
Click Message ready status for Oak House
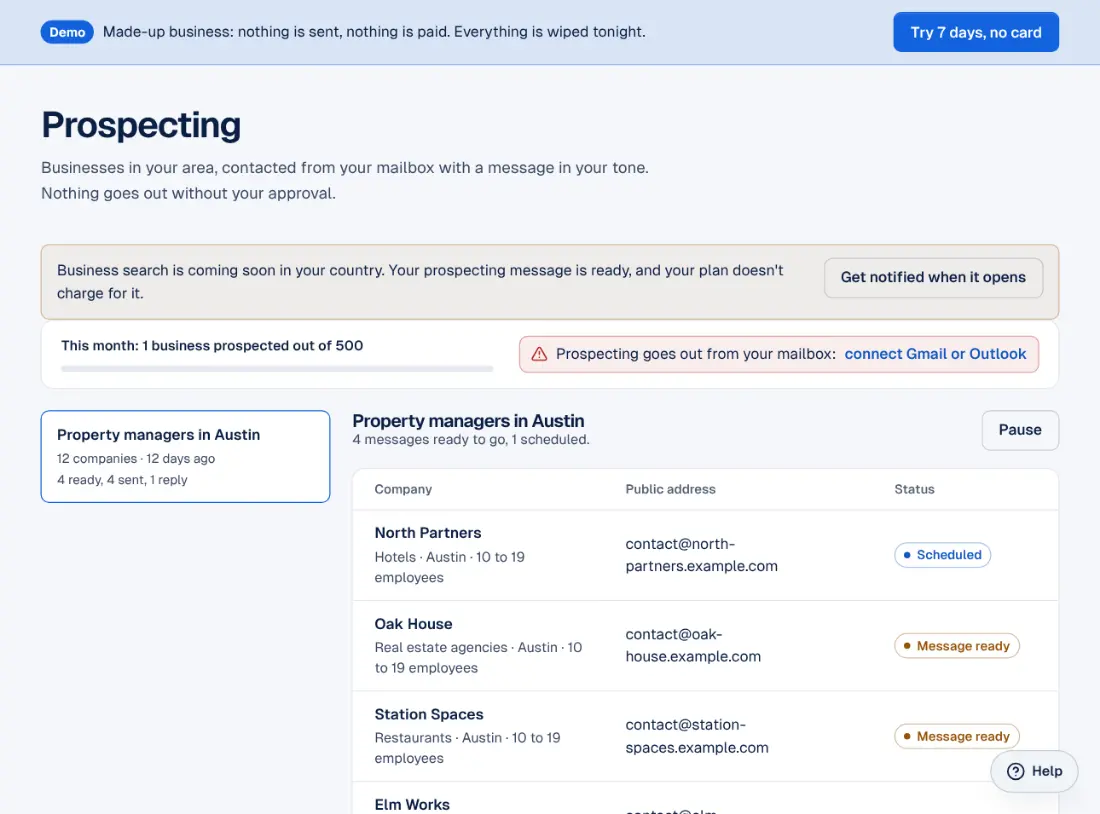pyautogui.click(x=956, y=646)
